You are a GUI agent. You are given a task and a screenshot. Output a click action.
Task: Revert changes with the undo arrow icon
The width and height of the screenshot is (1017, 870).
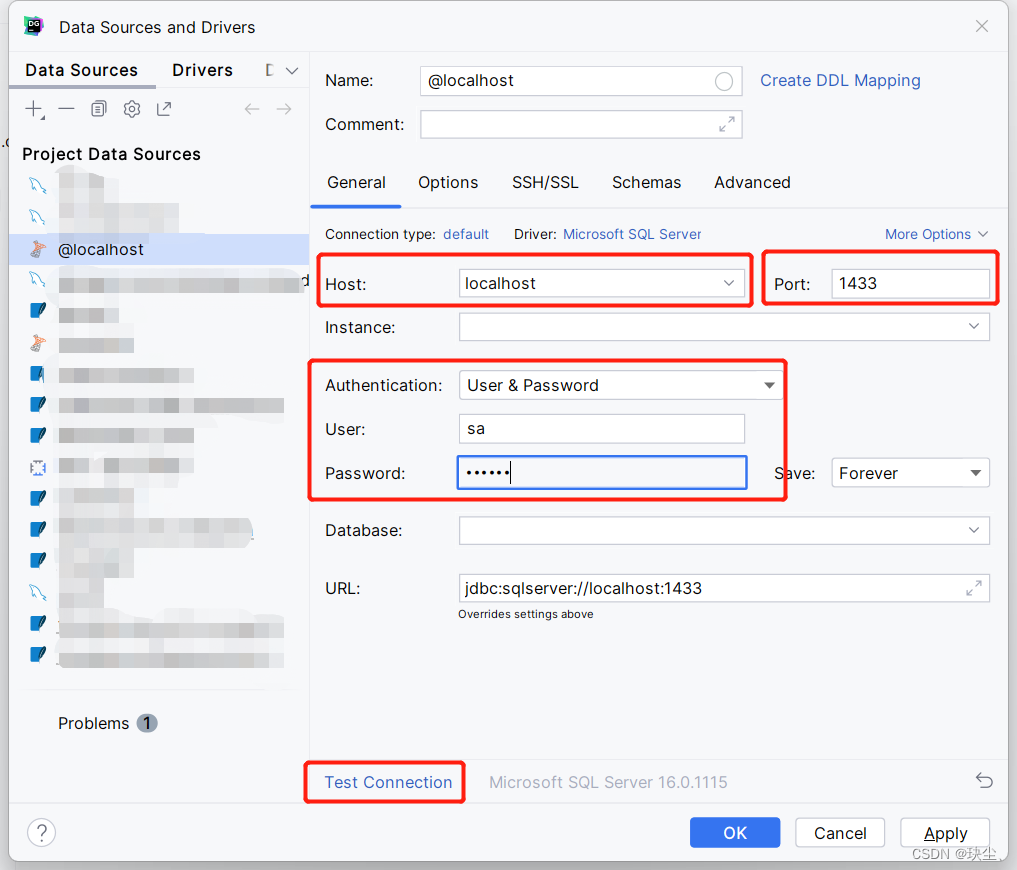(x=983, y=781)
